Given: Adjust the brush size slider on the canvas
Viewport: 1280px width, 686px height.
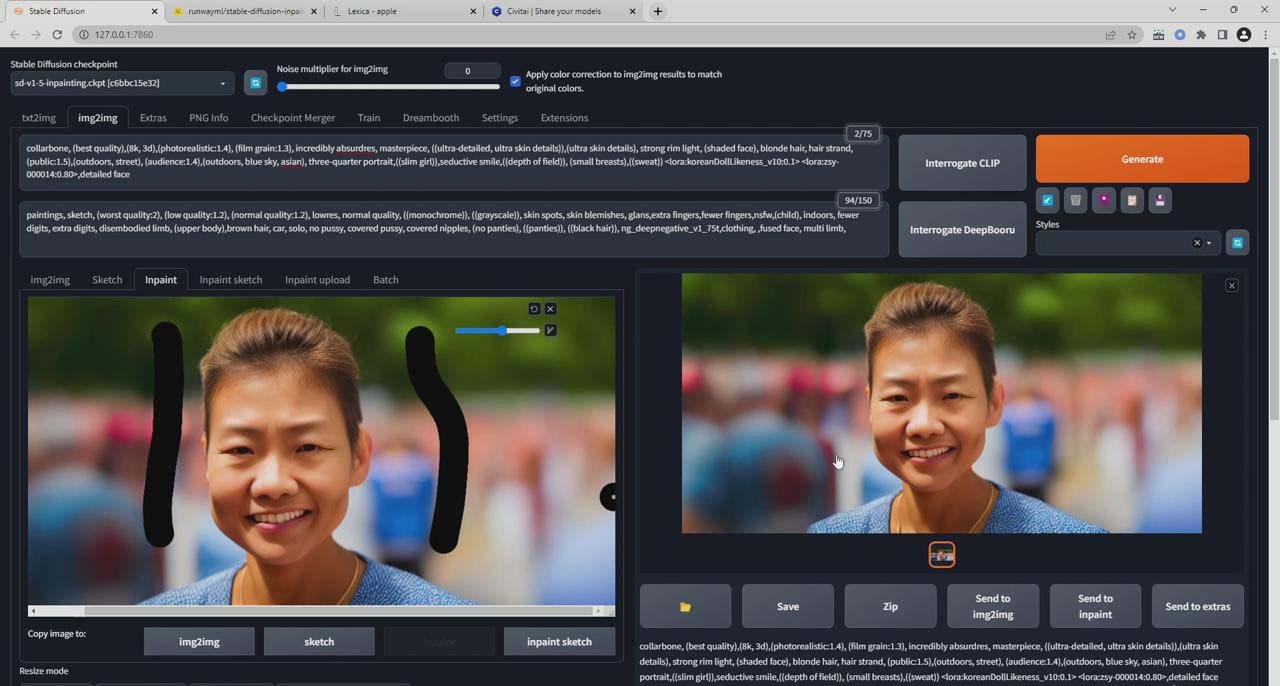Looking at the screenshot, I should click(500, 331).
